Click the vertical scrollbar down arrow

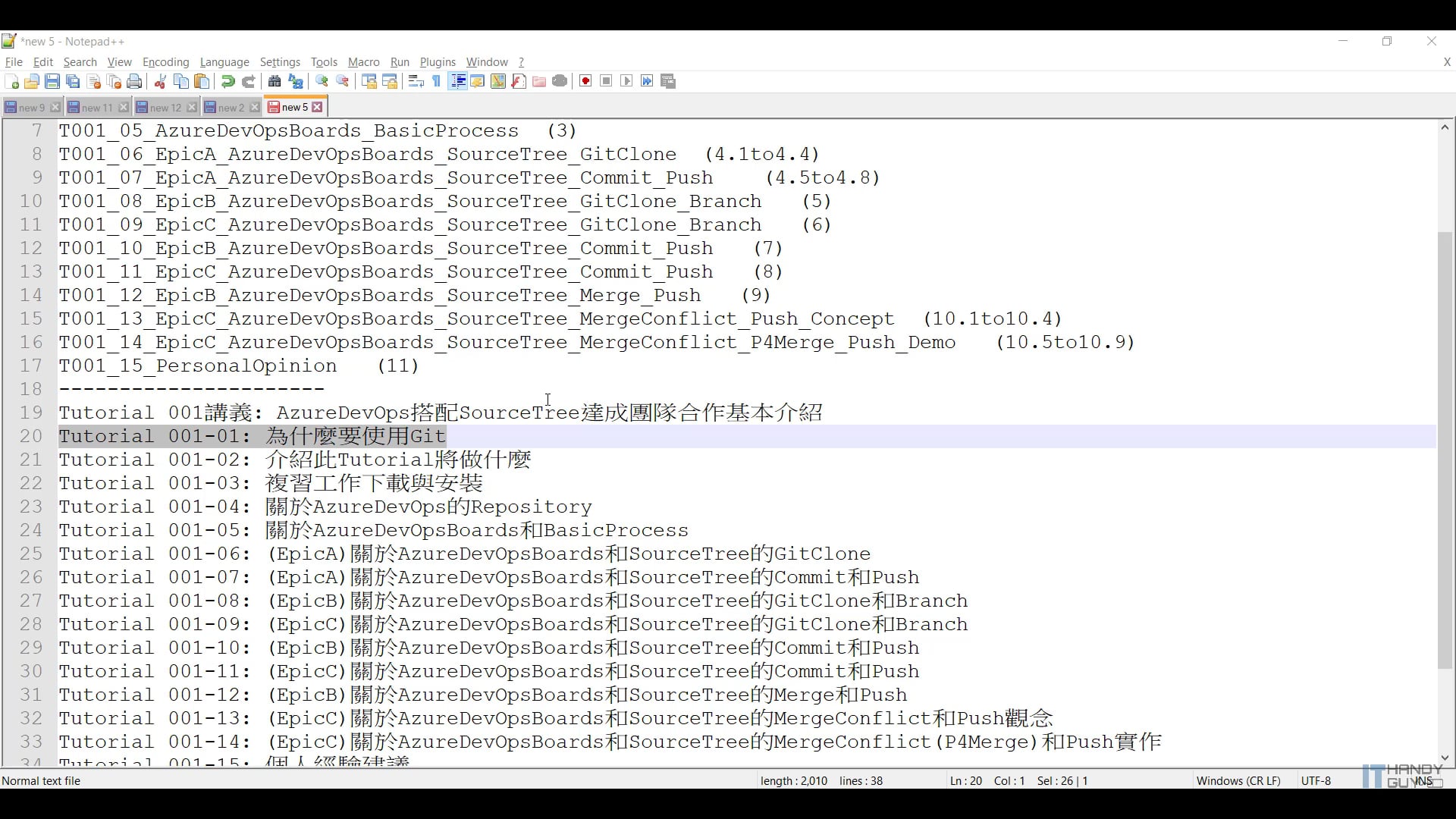1445,757
